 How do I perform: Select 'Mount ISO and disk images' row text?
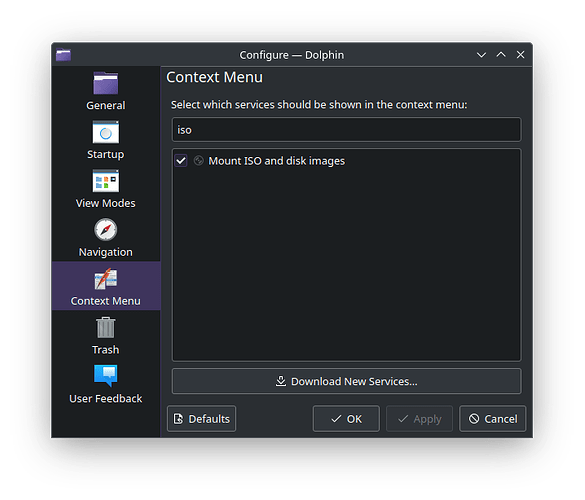click(276, 161)
